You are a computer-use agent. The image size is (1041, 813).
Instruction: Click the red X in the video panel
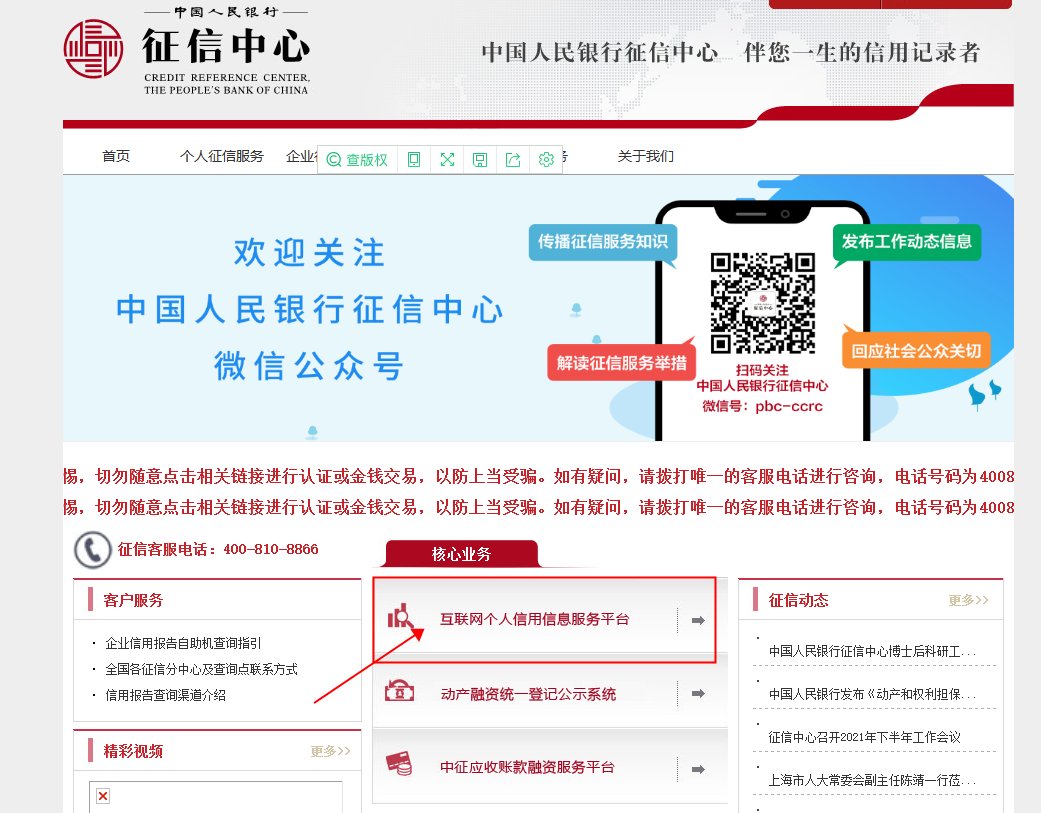click(102, 794)
